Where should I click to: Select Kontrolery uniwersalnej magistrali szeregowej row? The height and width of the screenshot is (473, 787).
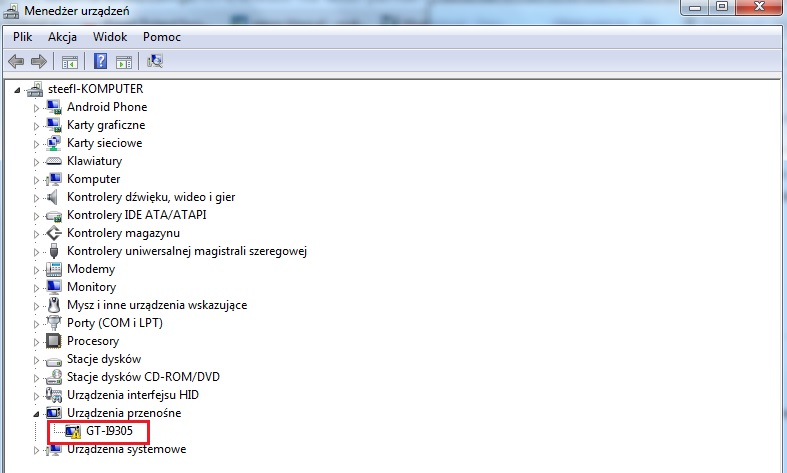(x=187, y=251)
